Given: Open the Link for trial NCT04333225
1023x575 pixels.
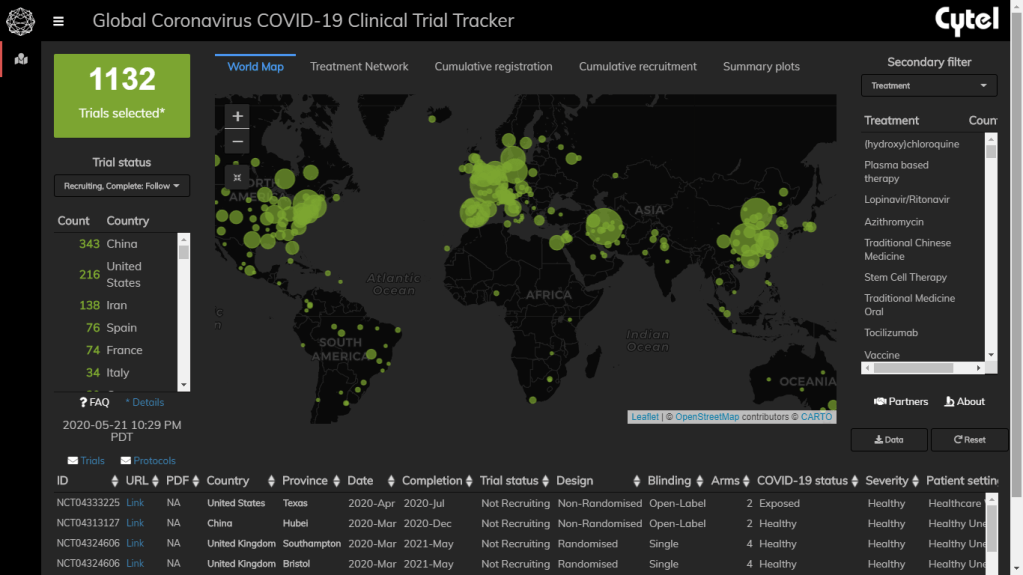Looking at the screenshot, I should tap(135, 503).
